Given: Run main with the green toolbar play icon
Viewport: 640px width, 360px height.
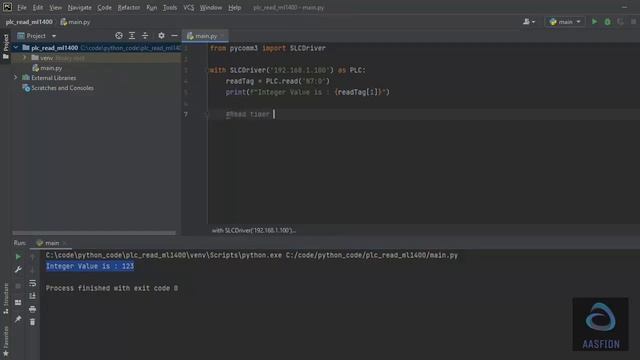Looking at the screenshot, I should point(594,22).
